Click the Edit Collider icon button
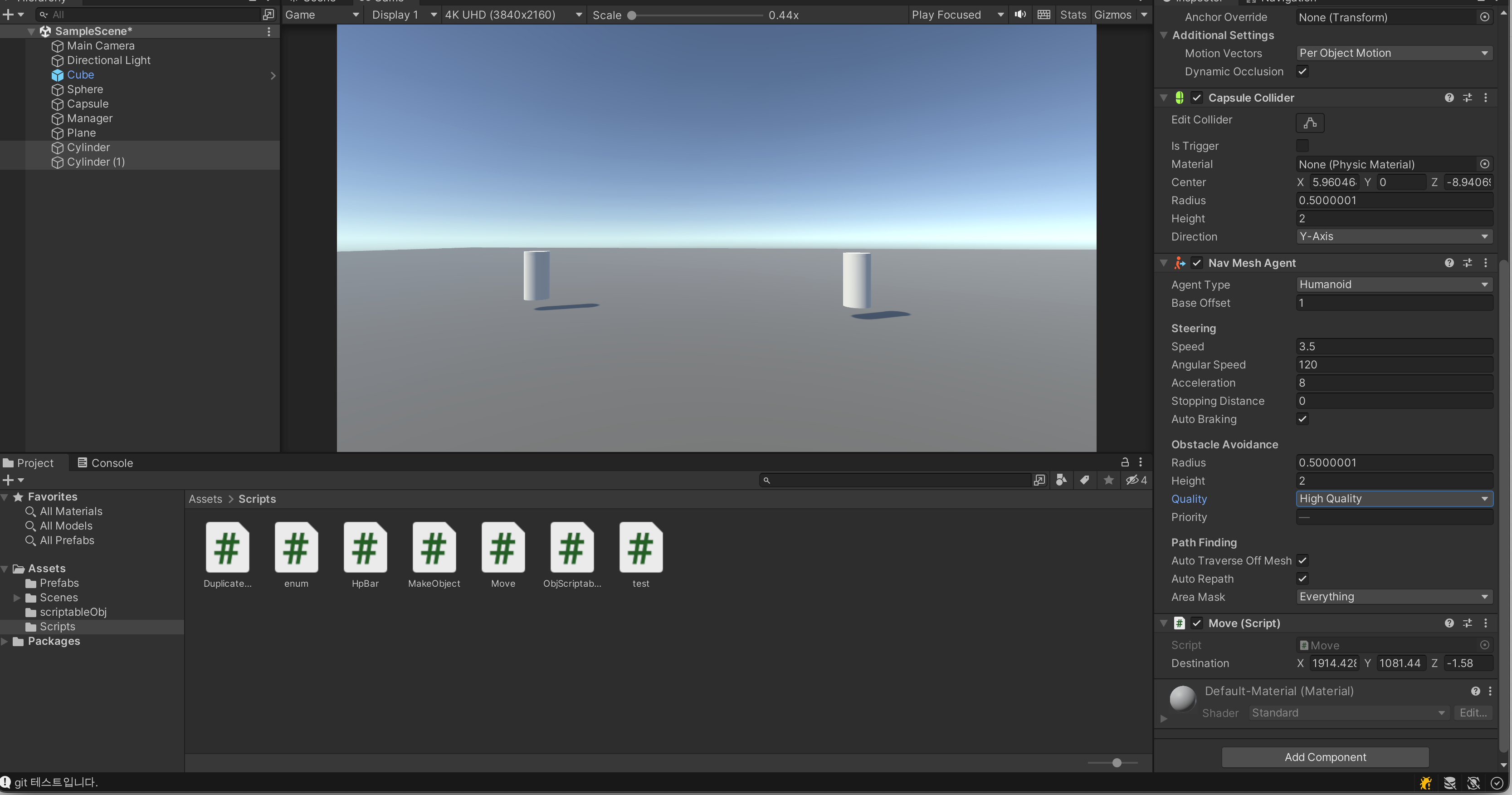 tap(1309, 123)
